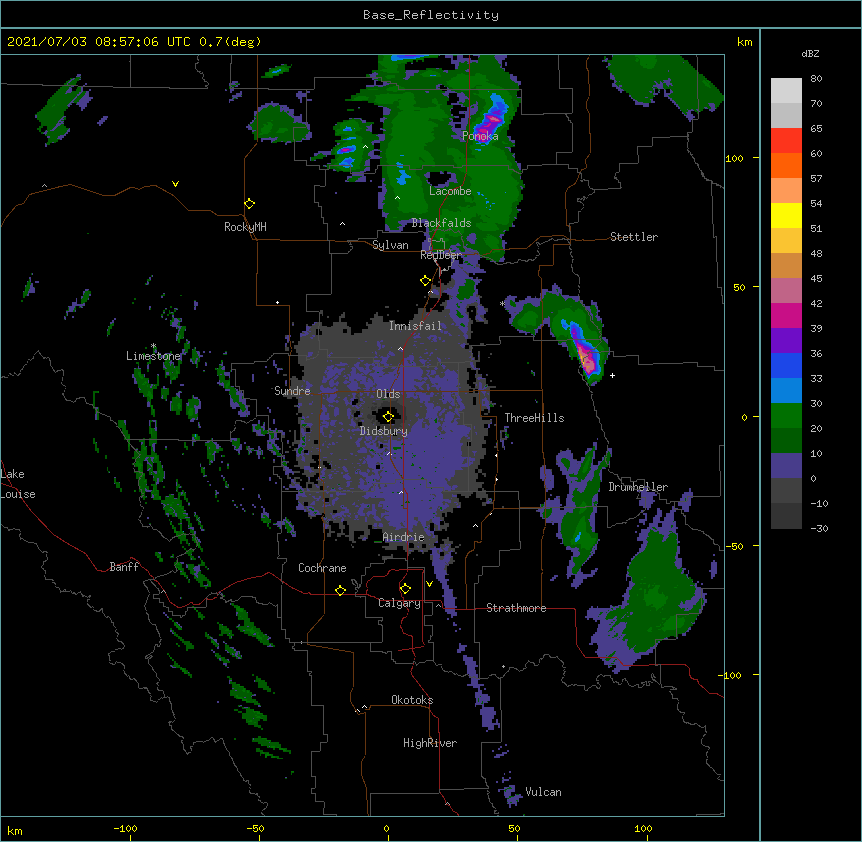862x842 pixels.
Task: Pick the light gray 80-70 dBZ legend swatch
Action: pos(786,91)
